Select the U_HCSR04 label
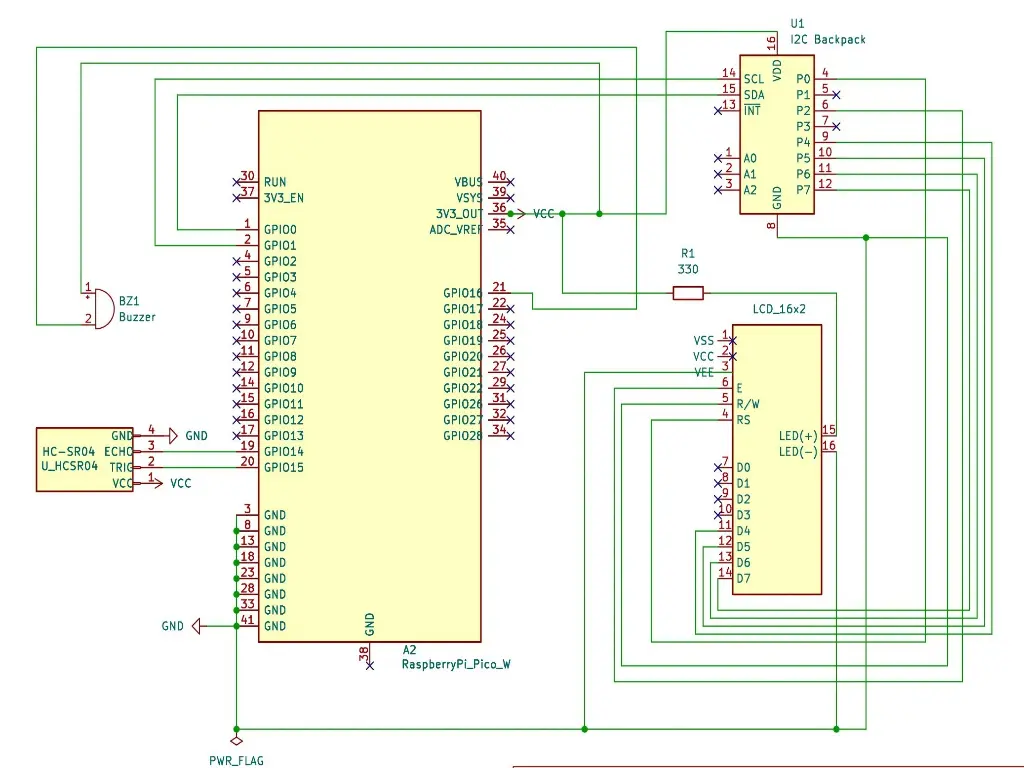Image resolution: width=1024 pixels, height=768 pixels. pyautogui.click(x=69, y=466)
